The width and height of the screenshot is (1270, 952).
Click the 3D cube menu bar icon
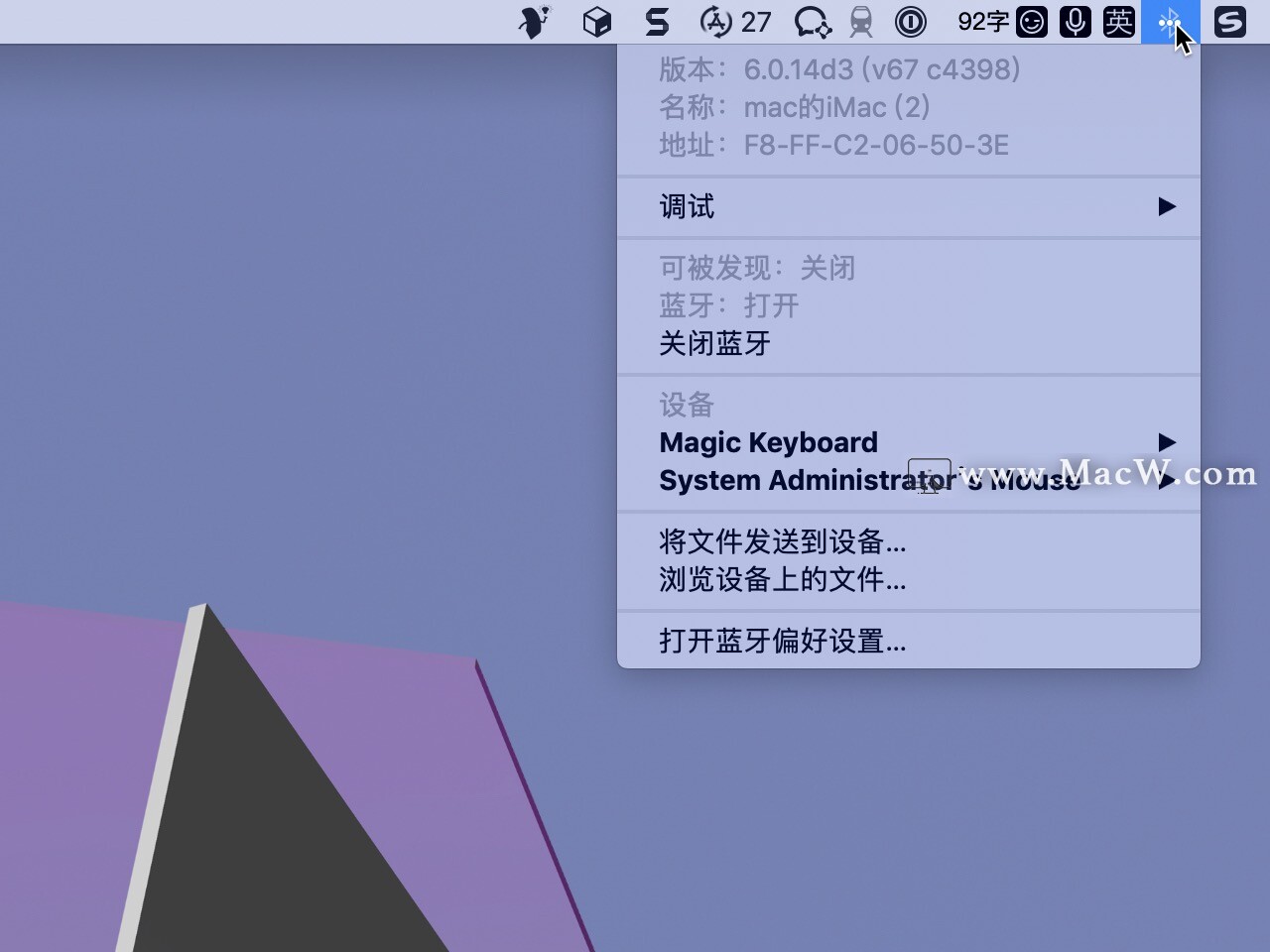coord(596,21)
